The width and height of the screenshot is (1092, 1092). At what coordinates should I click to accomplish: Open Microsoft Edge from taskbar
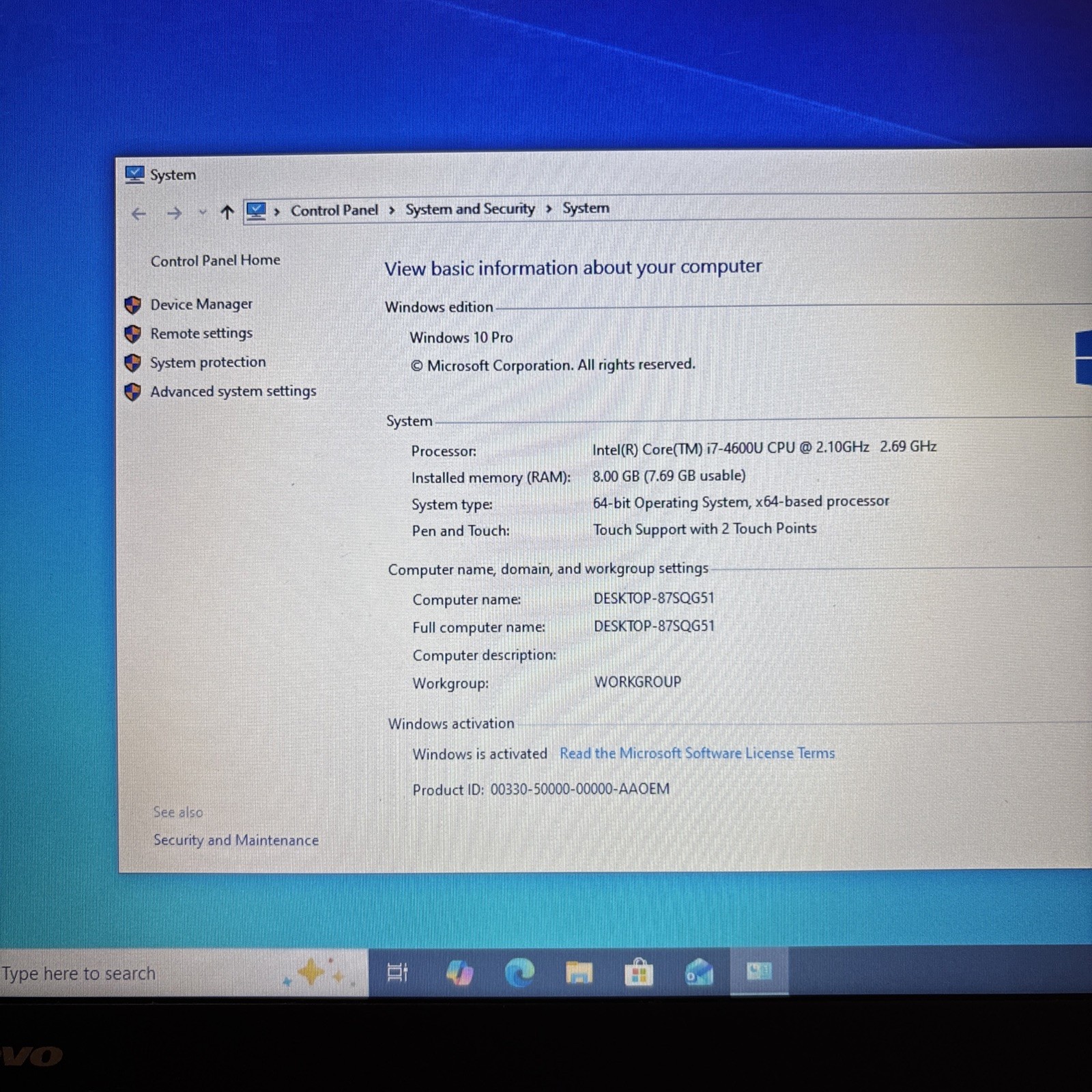pos(519,973)
